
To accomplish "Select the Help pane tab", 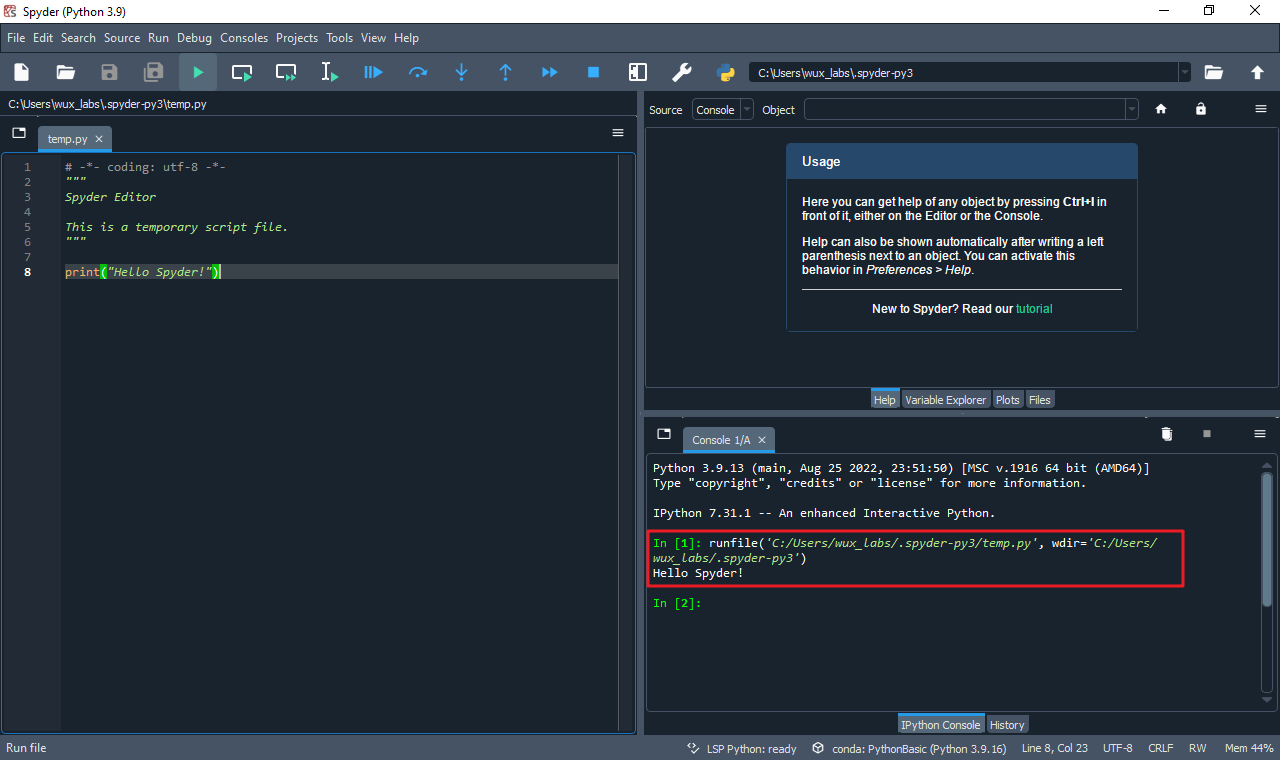I will click(x=885, y=400).
